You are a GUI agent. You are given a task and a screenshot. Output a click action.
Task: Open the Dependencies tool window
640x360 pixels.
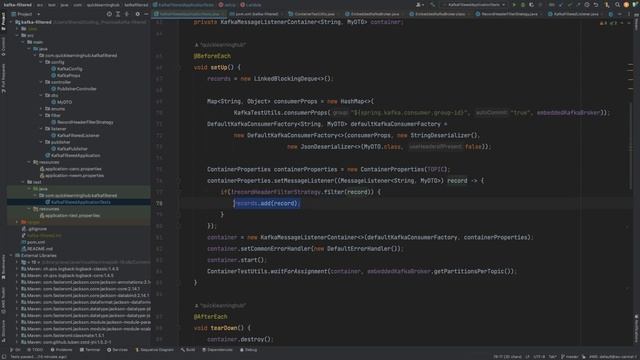218,350
